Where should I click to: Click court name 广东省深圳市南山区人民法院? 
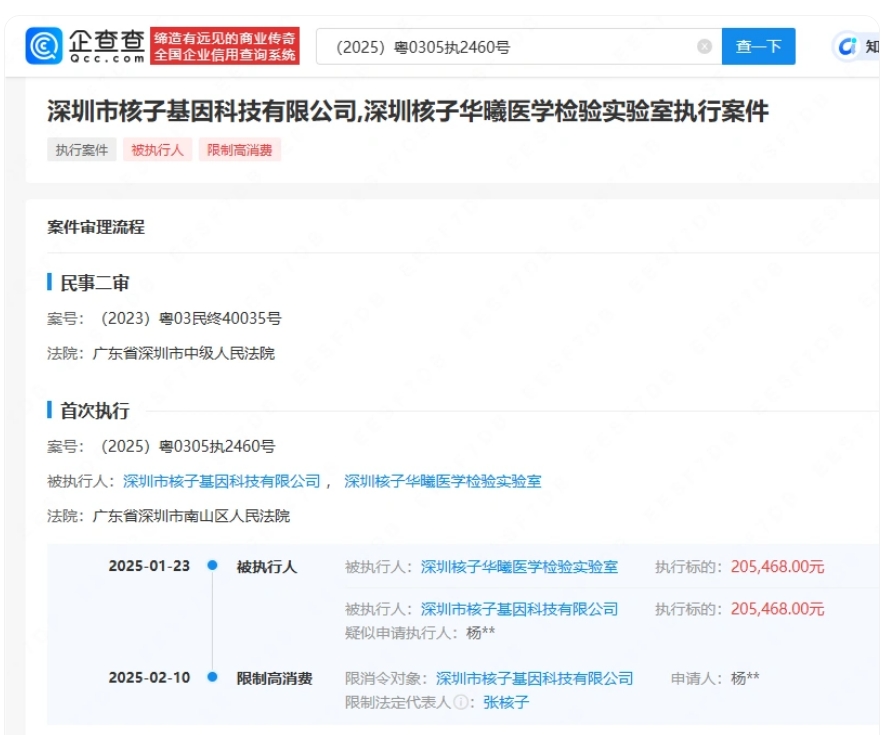tap(191, 516)
